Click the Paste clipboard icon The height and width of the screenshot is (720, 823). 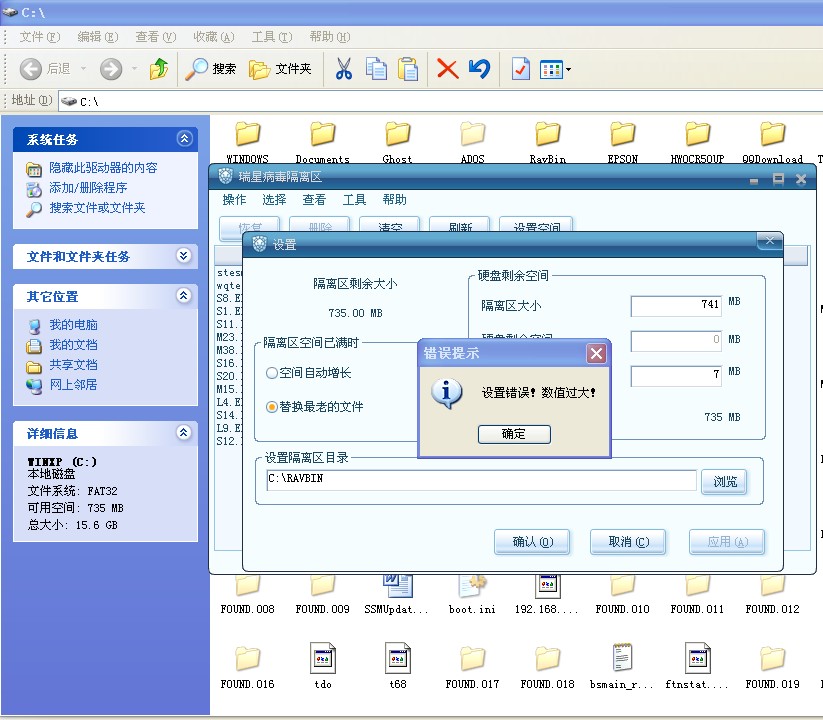click(x=408, y=69)
